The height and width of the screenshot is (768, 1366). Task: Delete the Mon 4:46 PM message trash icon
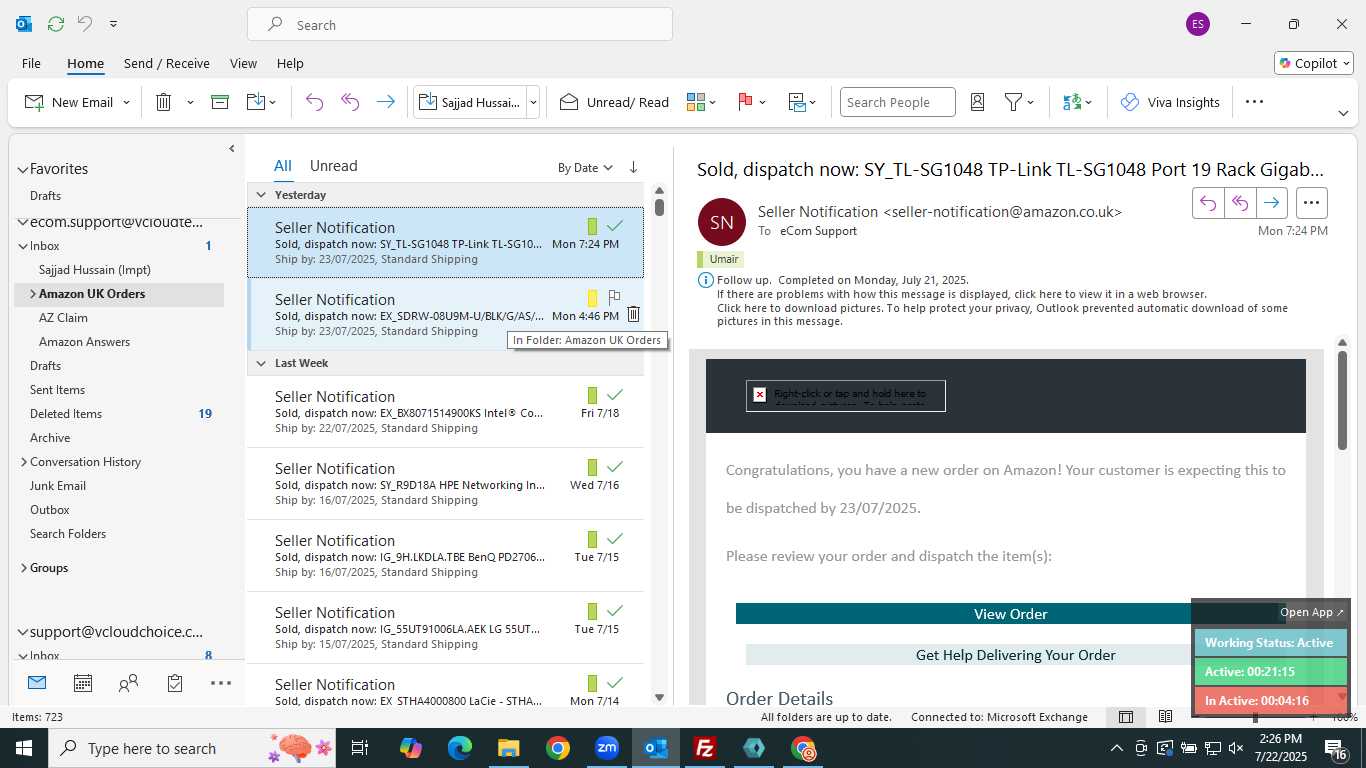[x=633, y=315]
